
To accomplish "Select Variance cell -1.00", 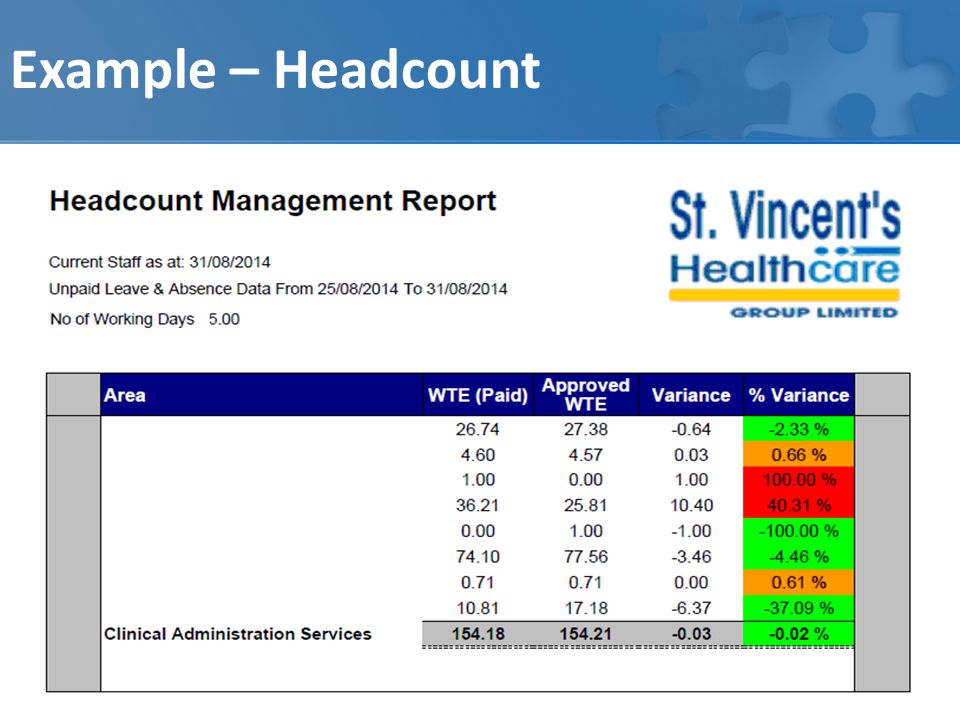I will tap(691, 531).
